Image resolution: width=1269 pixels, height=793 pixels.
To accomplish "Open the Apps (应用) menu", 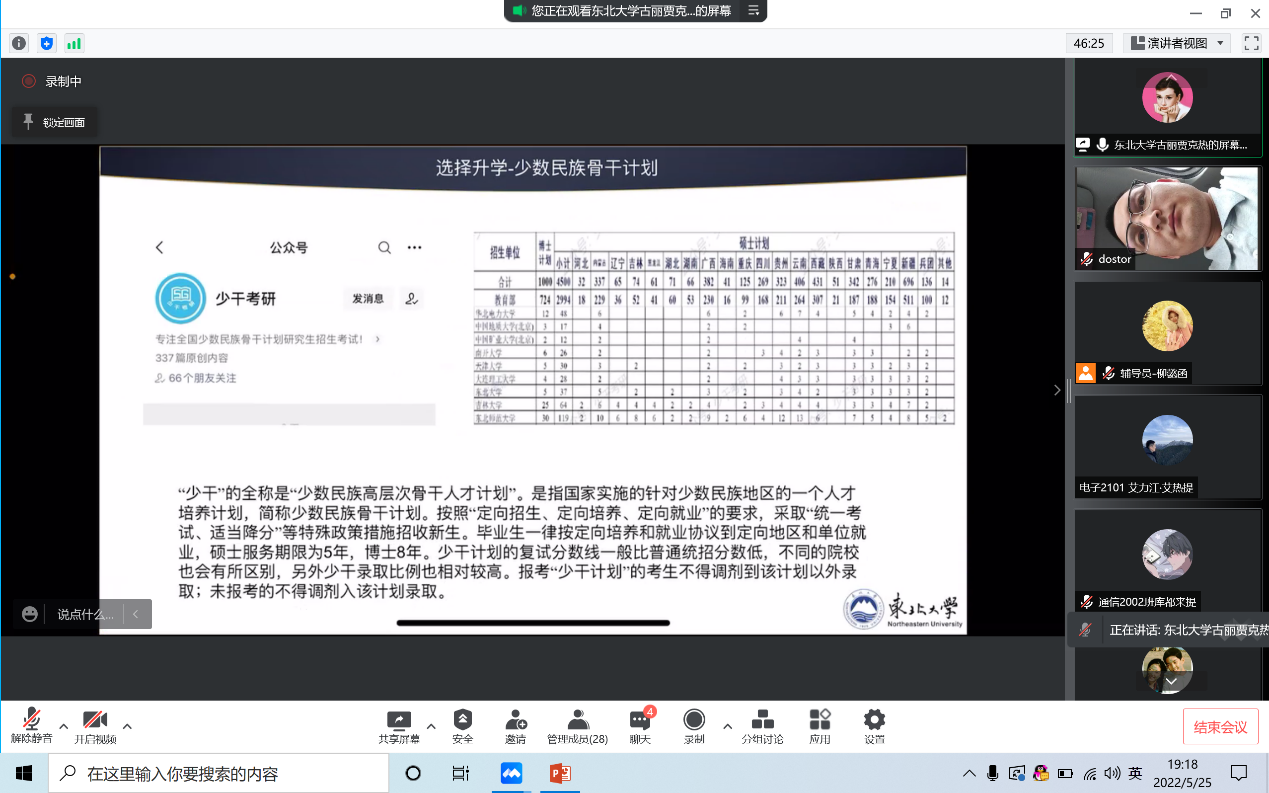I will click(x=820, y=726).
